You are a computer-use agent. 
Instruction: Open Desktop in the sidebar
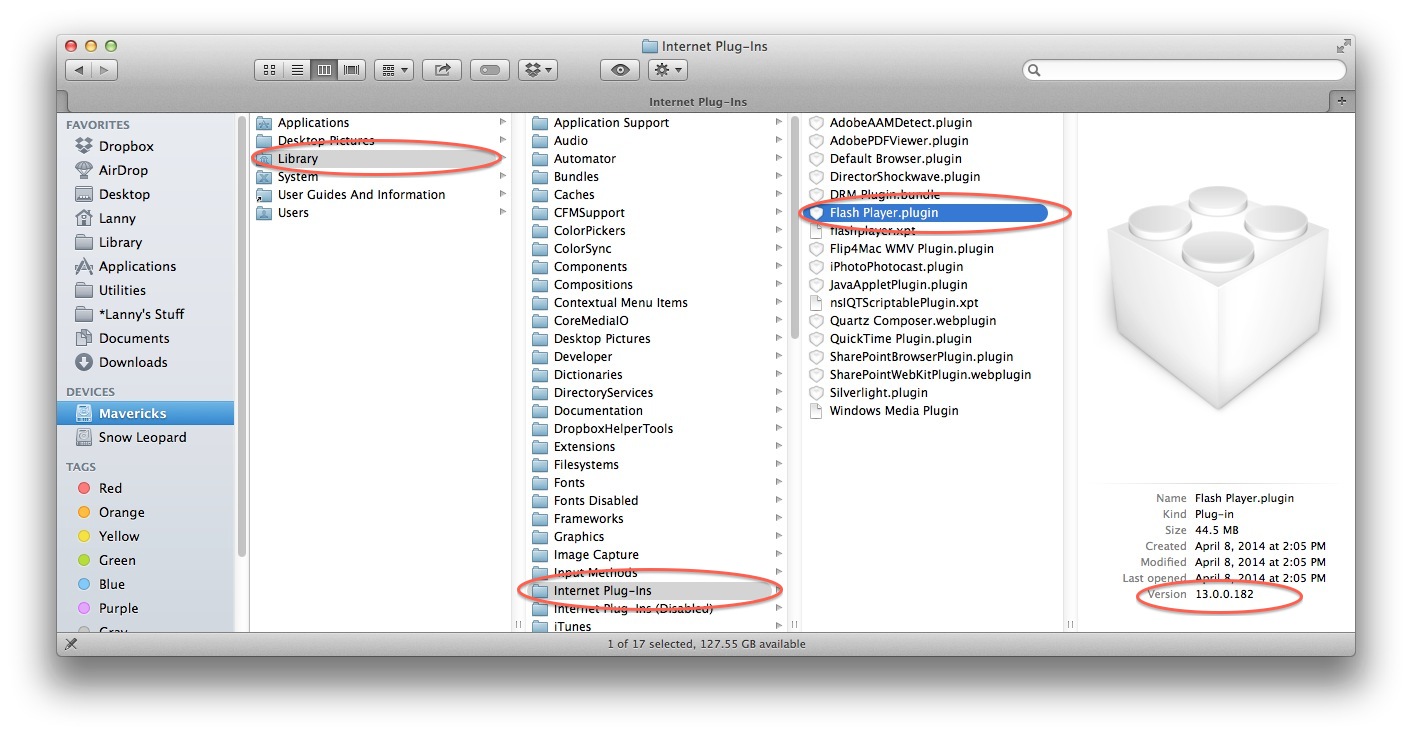pyautogui.click(x=124, y=194)
